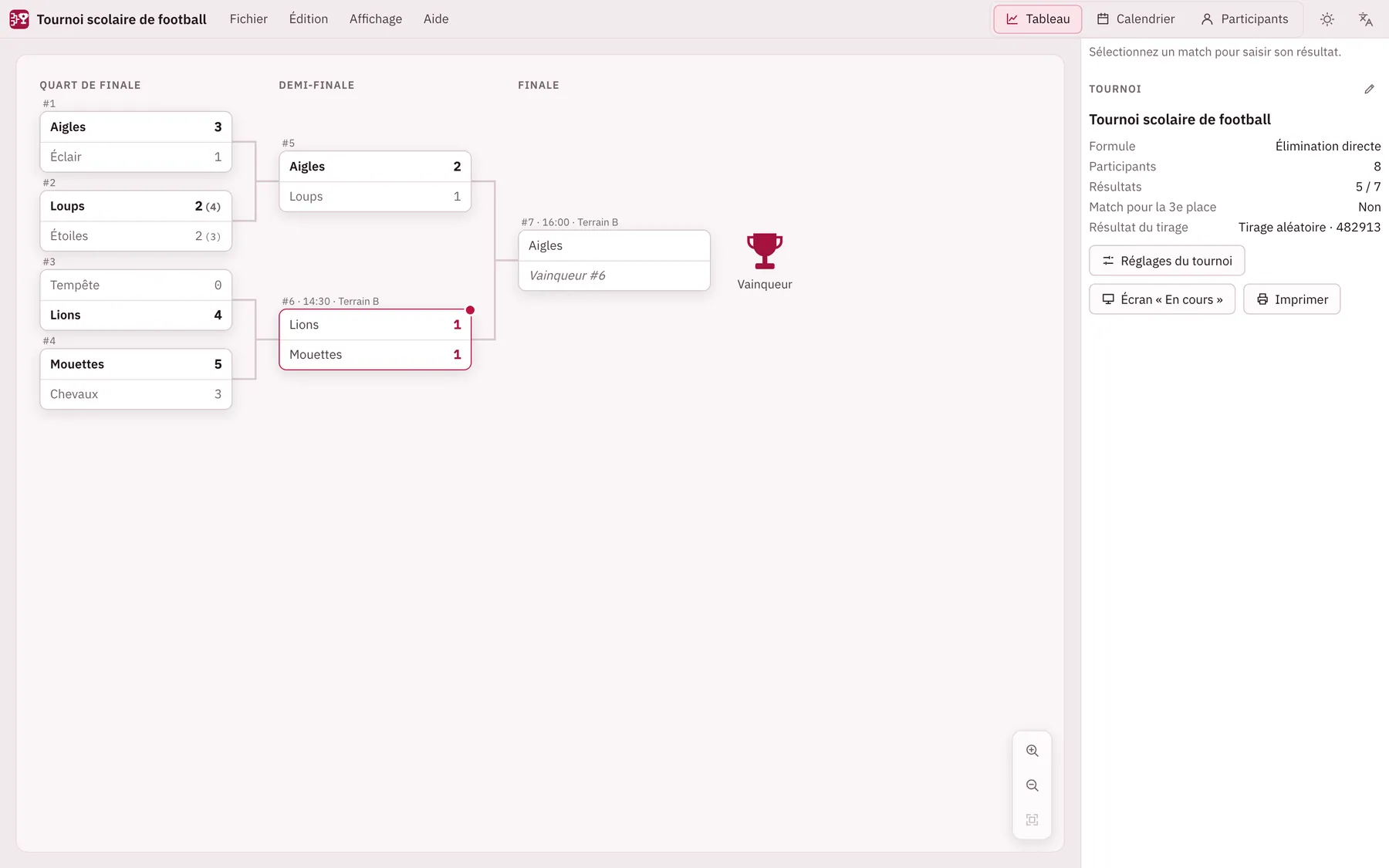This screenshot has width=1389, height=868.
Task: Launch the Écran « En cours » display
Action: point(1162,299)
